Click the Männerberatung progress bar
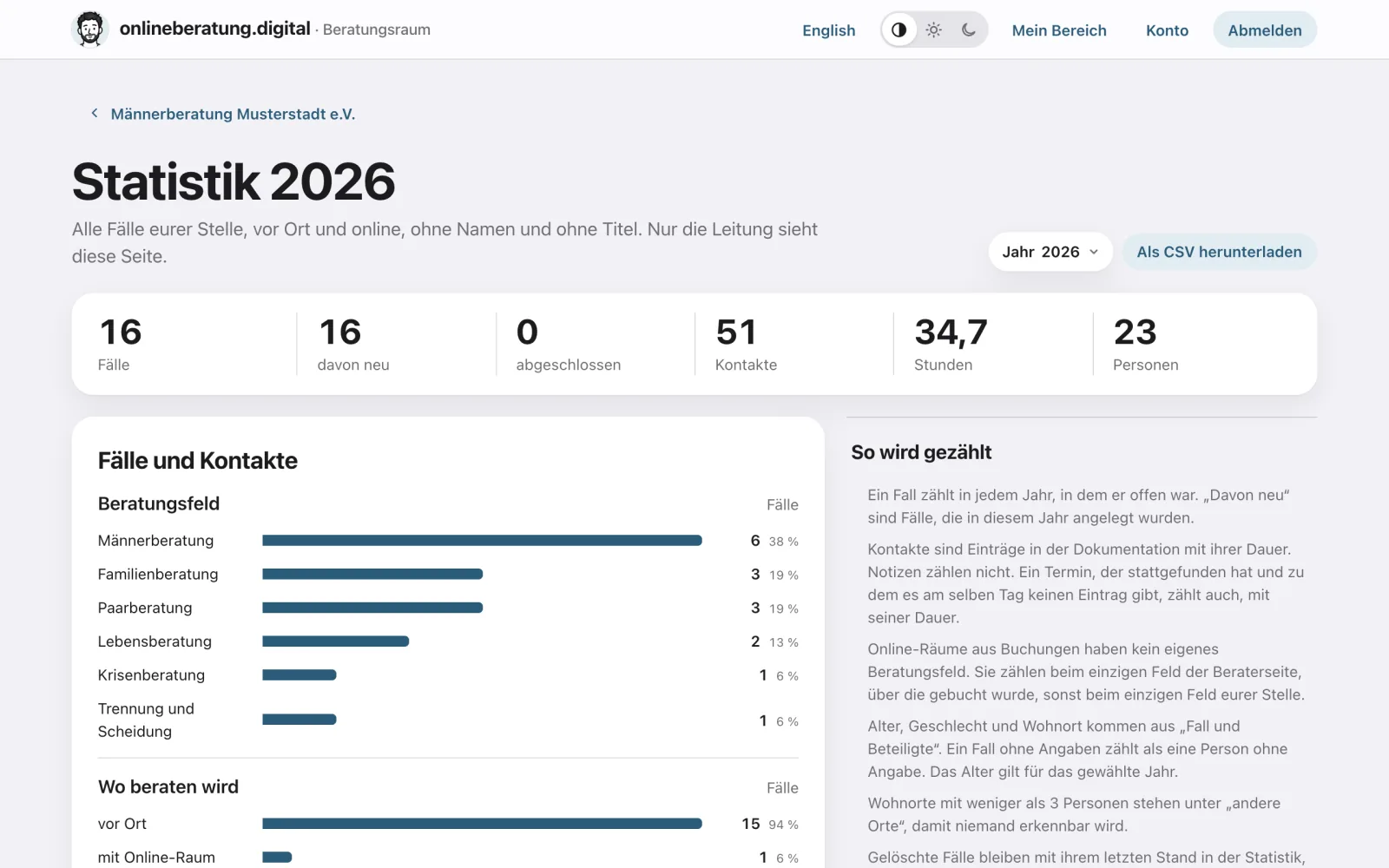The width and height of the screenshot is (1389, 868). click(482, 541)
